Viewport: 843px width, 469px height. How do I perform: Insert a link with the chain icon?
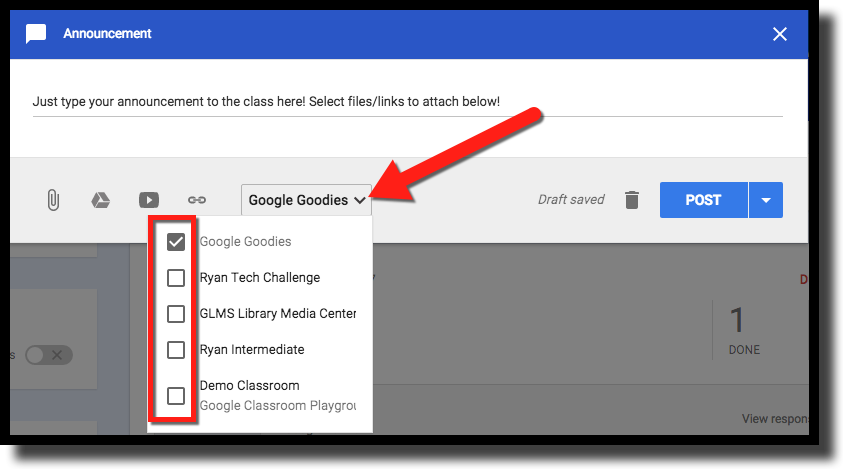pos(197,200)
